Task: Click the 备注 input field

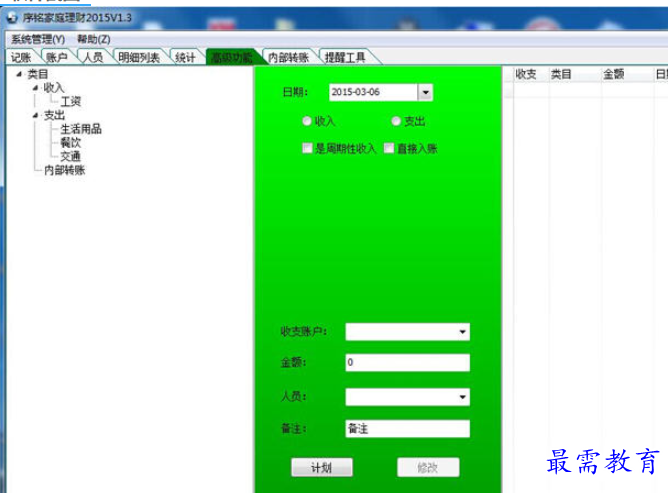Action: 408,429
